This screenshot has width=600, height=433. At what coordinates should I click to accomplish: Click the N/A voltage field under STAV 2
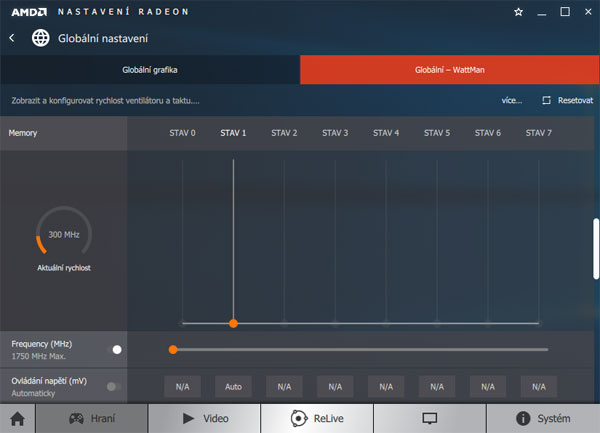point(284,387)
